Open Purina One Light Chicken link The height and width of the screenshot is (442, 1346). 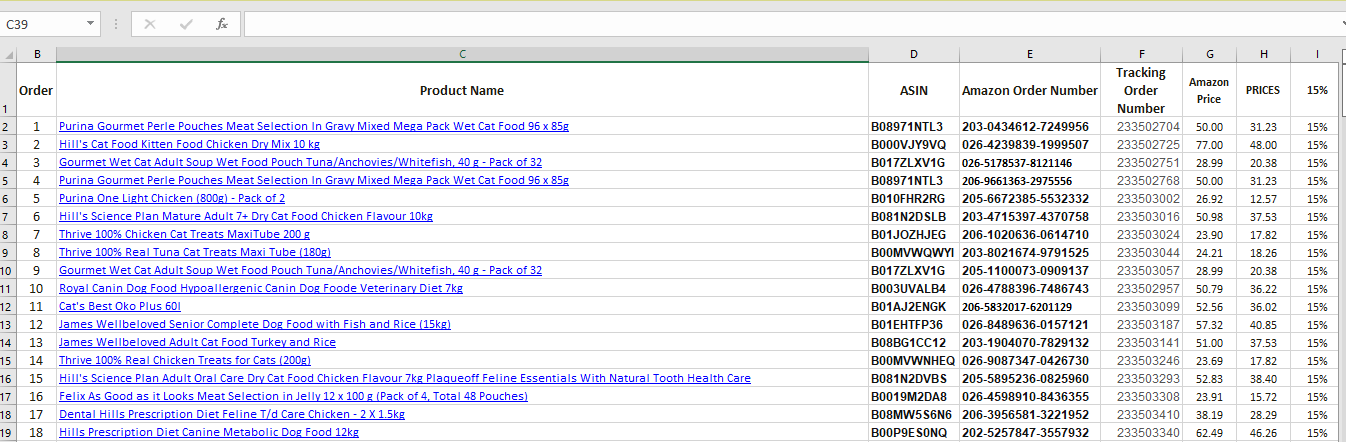coord(172,198)
